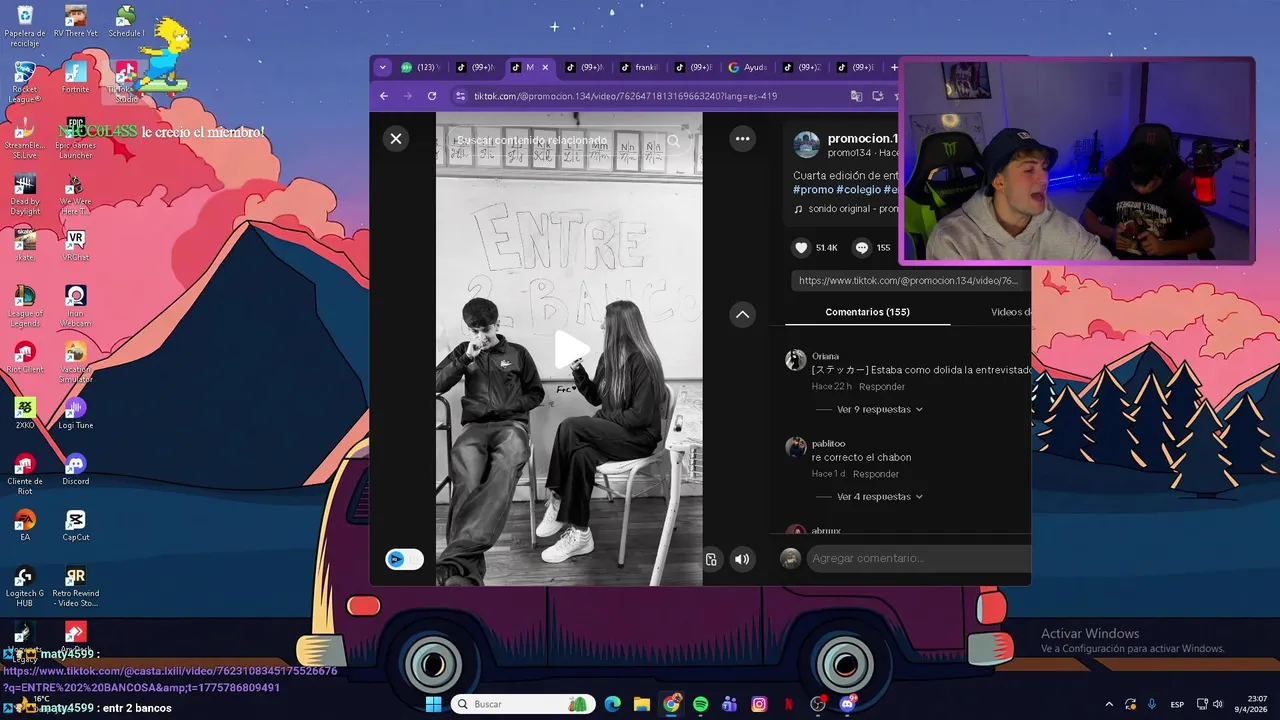Viewport: 1280px width, 720px height.
Task: Toggle the autoplay switch on the video
Action: [404, 559]
